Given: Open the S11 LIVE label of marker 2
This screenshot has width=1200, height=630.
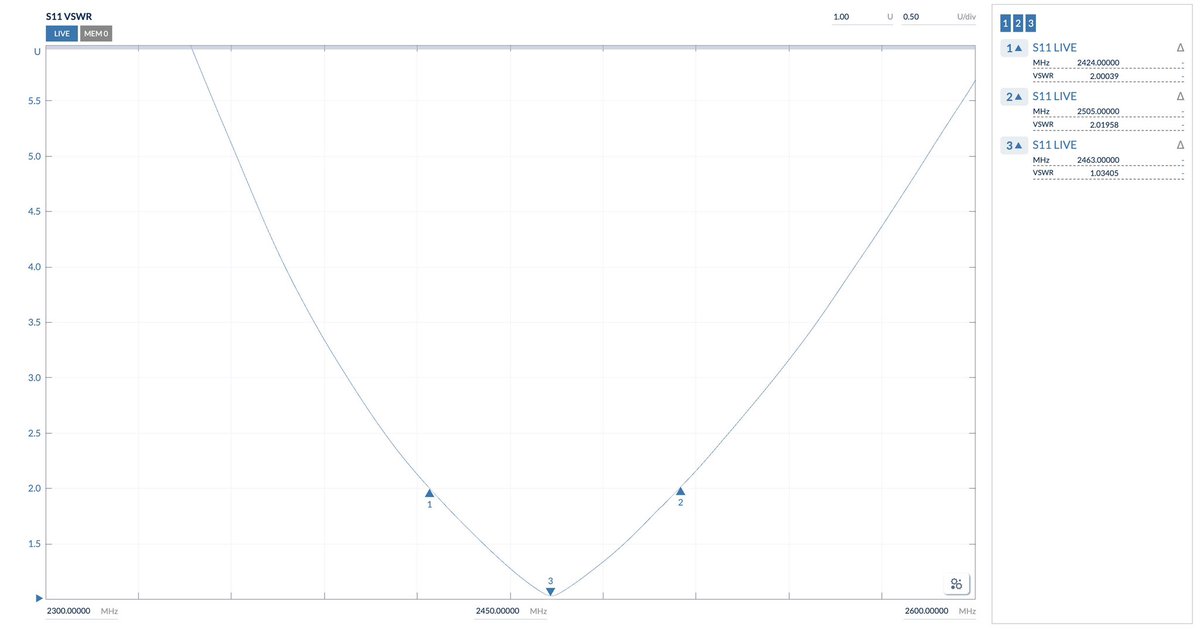Looking at the screenshot, I should click(x=1054, y=97).
